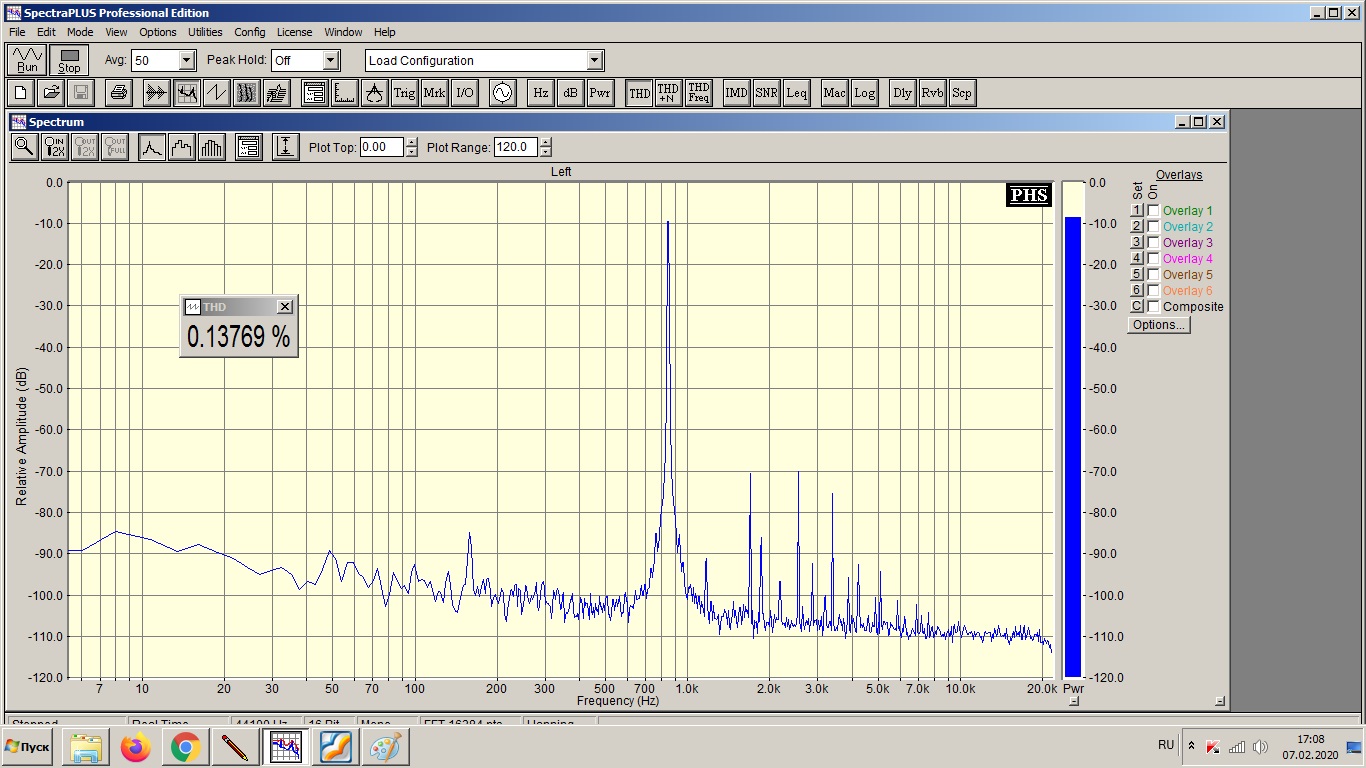Halt acquisition using the Stop button

tap(69, 60)
